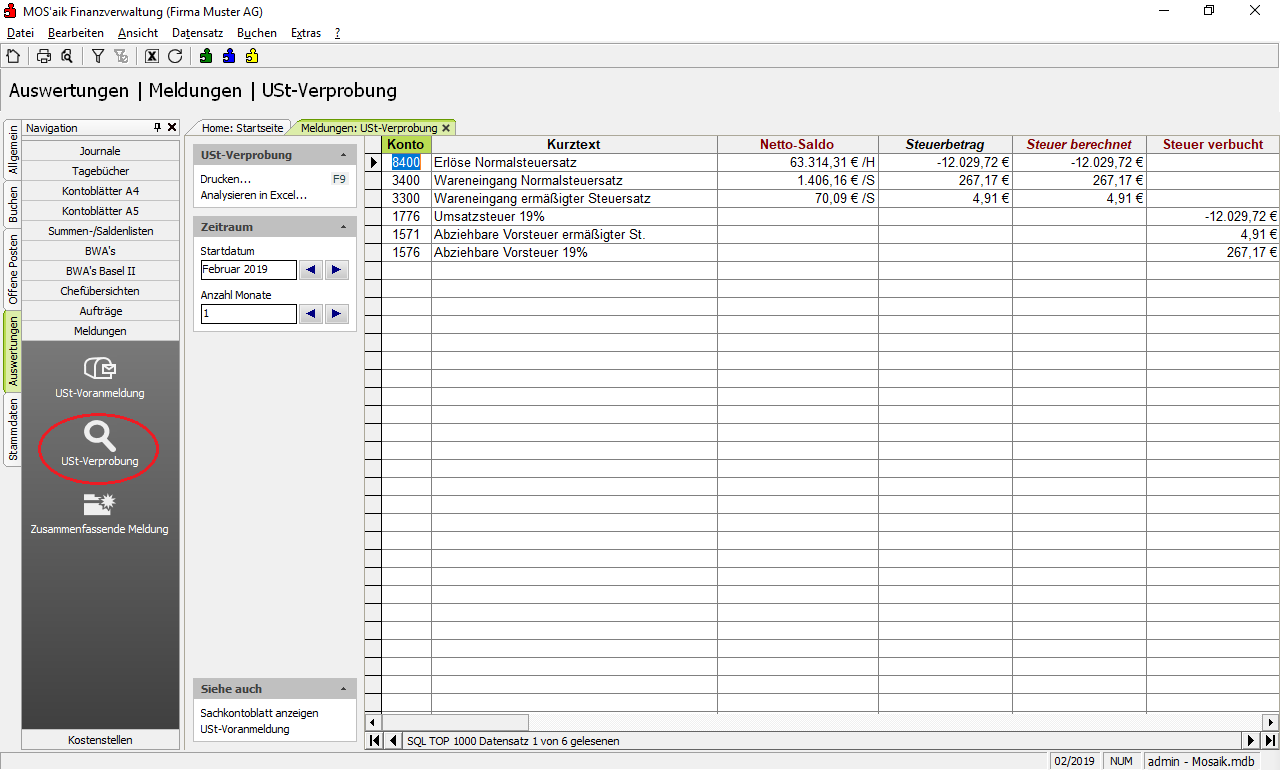Click Sachkontoblatt anzeigen link
The image size is (1280, 770).
tap(259, 713)
